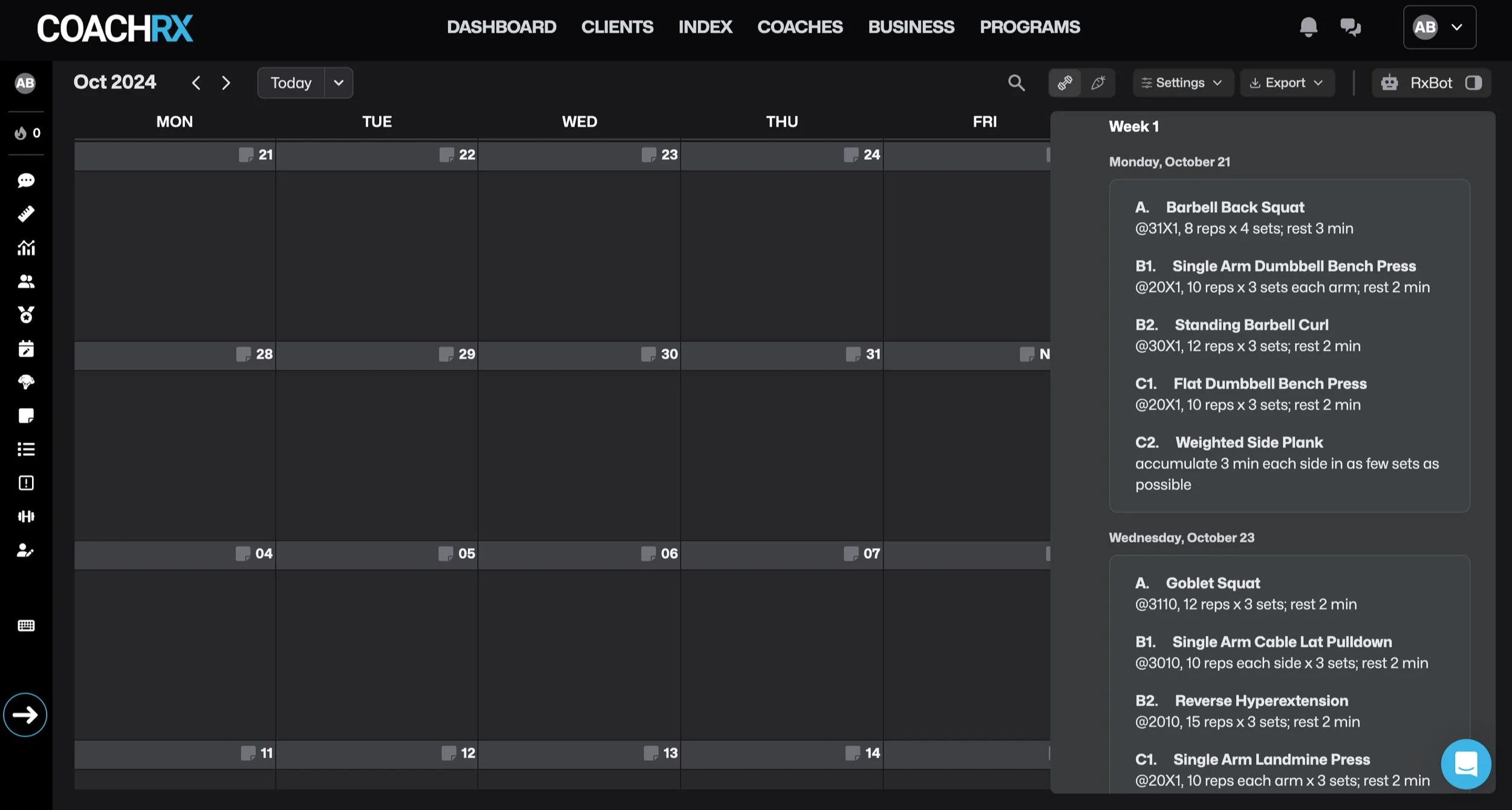Click the ruler measurements icon in sidebar

(x=26, y=214)
